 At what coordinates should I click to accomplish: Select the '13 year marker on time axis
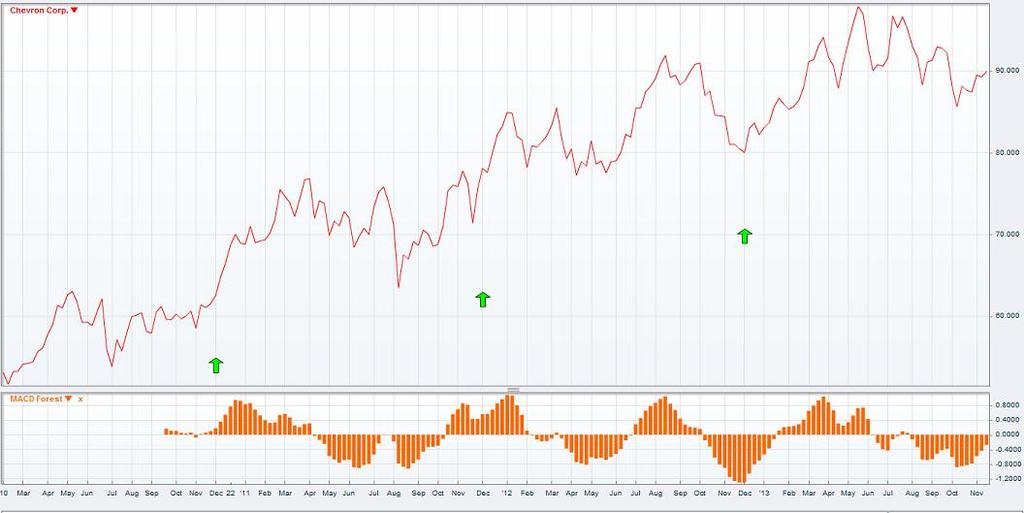763,493
